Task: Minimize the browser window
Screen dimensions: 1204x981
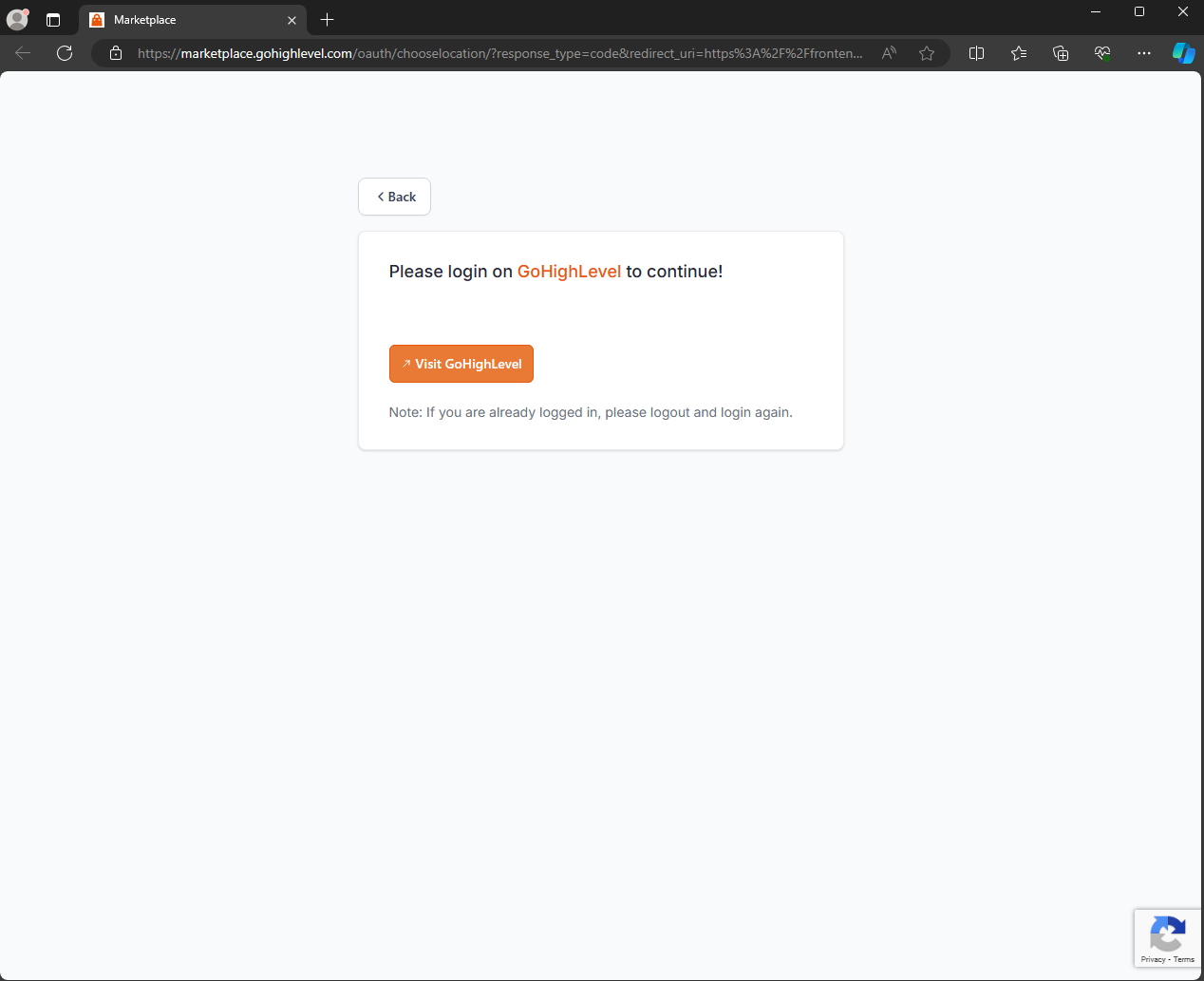Action: (x=1096, y=11)
